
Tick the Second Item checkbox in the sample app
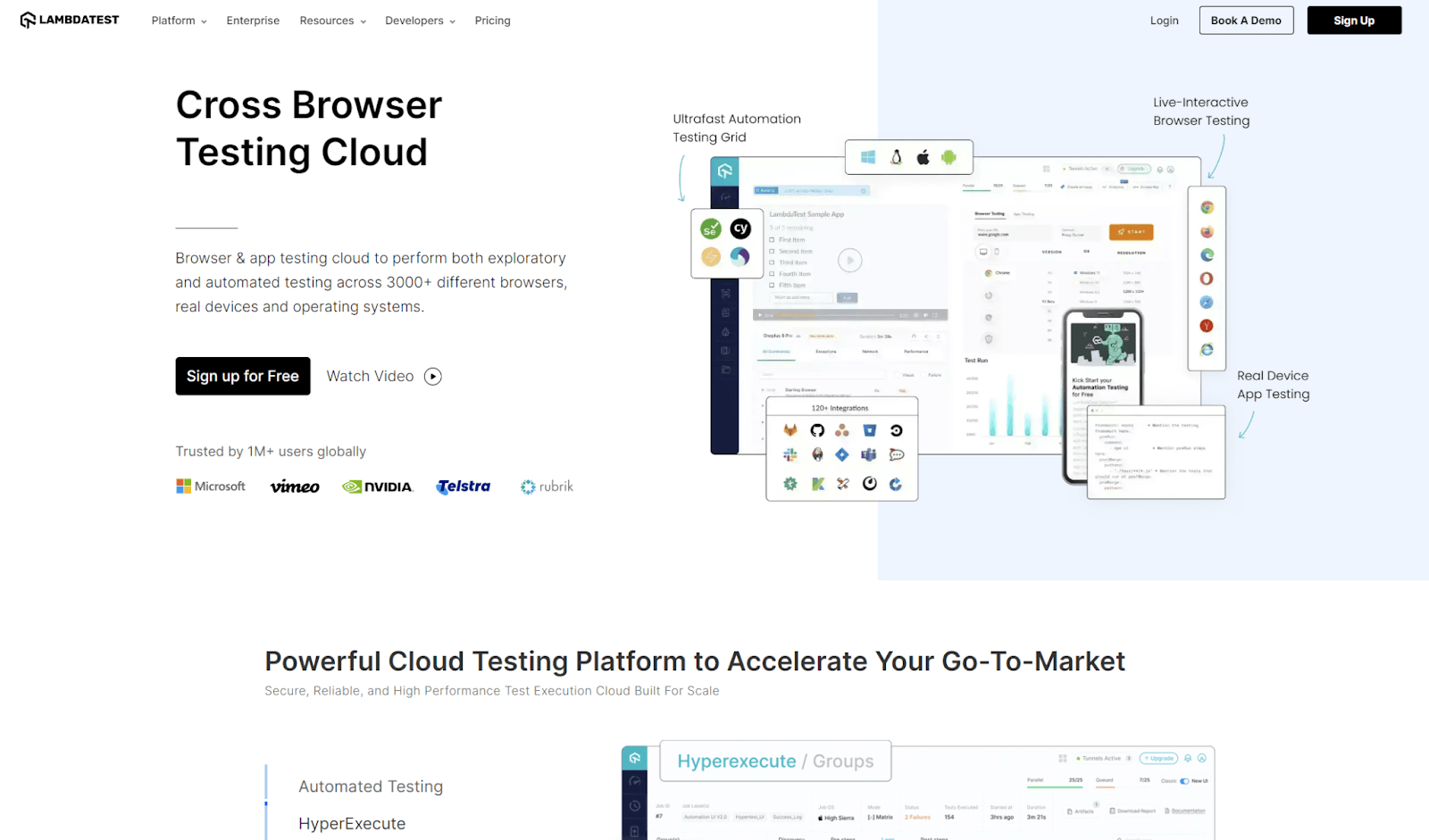[x=772, y=252]
